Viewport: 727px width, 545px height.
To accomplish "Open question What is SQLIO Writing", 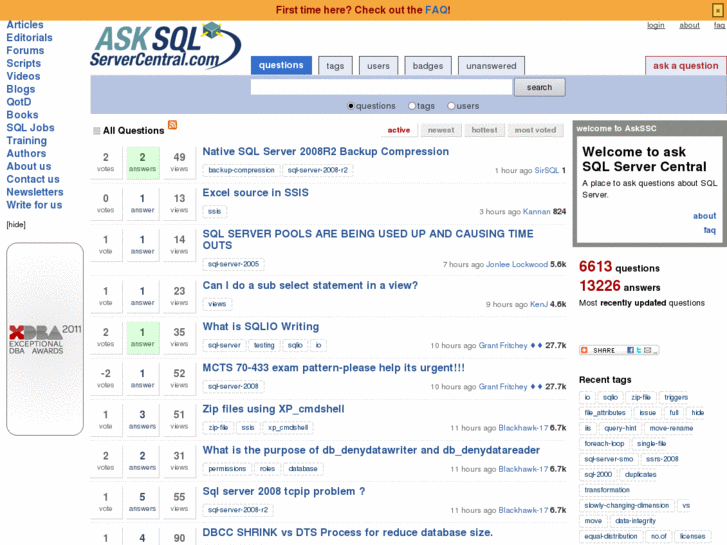I will pos(261,327).
